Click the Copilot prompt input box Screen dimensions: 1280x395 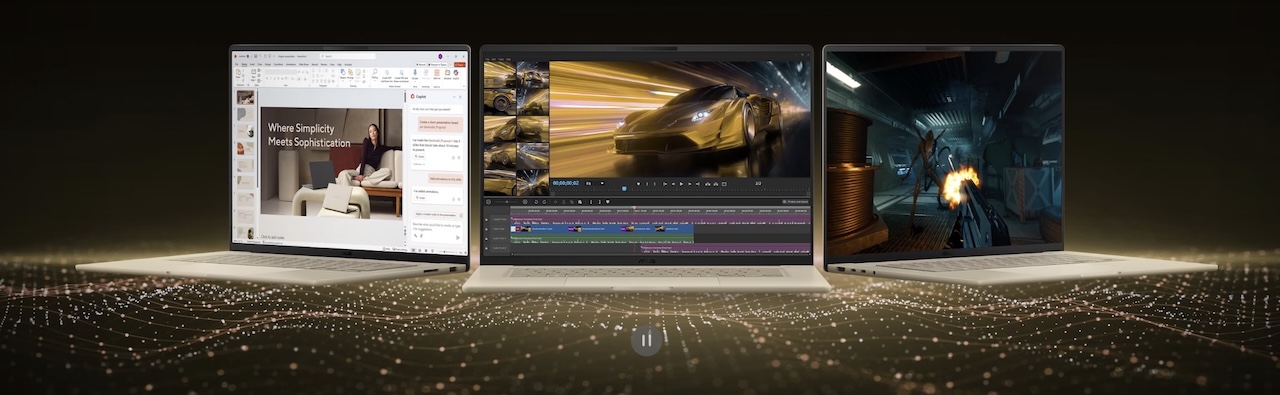[x=436, y=230]
